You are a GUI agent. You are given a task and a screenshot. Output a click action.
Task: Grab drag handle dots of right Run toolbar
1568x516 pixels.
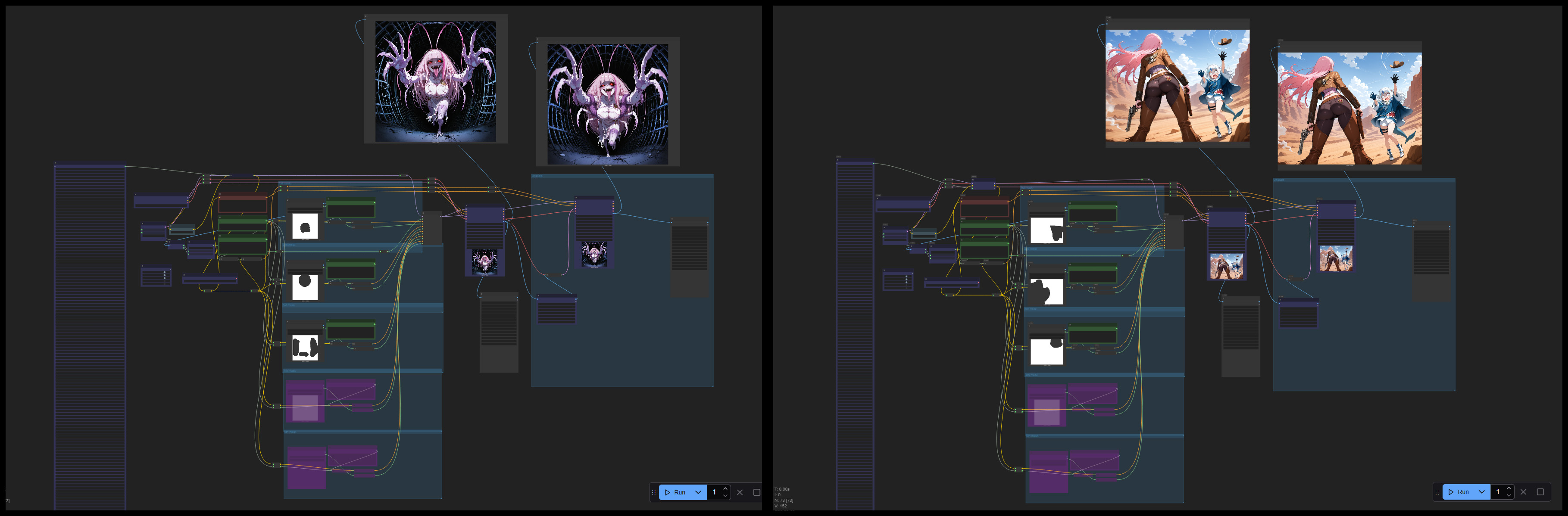coord(1437,491)
